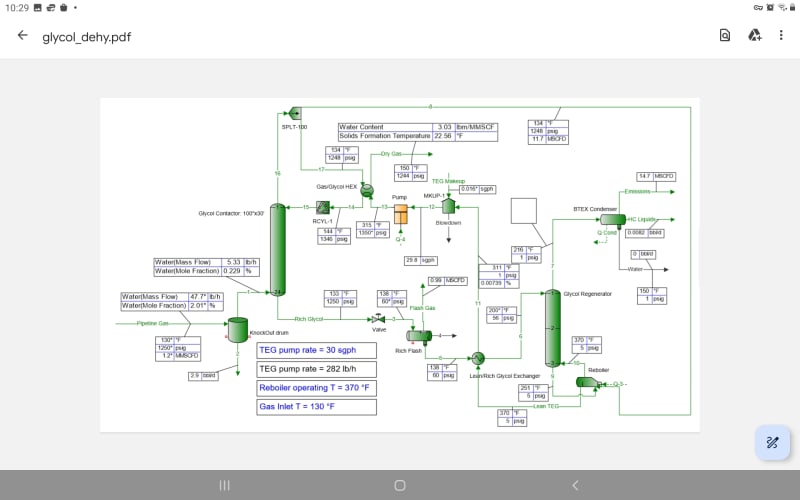Click the 'Water Content' table row
Screen dimensions: 800x500
click(418, 127)
